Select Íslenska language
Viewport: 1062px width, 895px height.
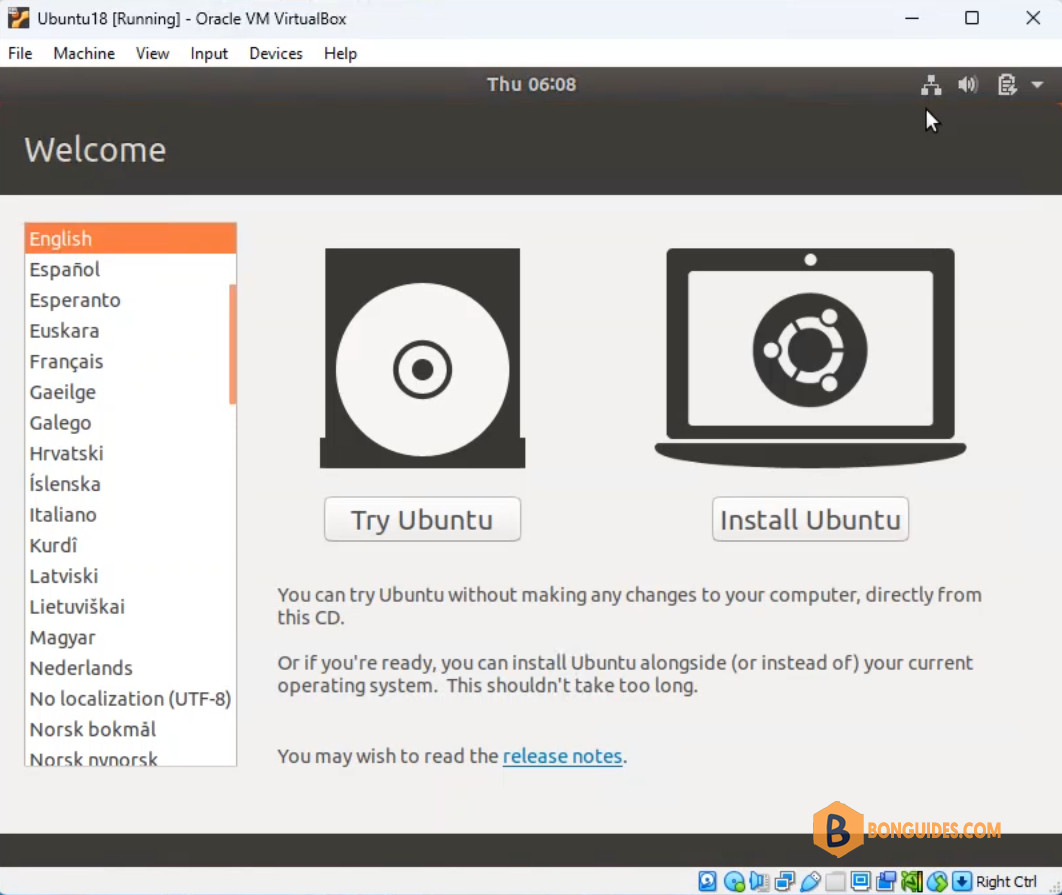click(x=131, y=484)
